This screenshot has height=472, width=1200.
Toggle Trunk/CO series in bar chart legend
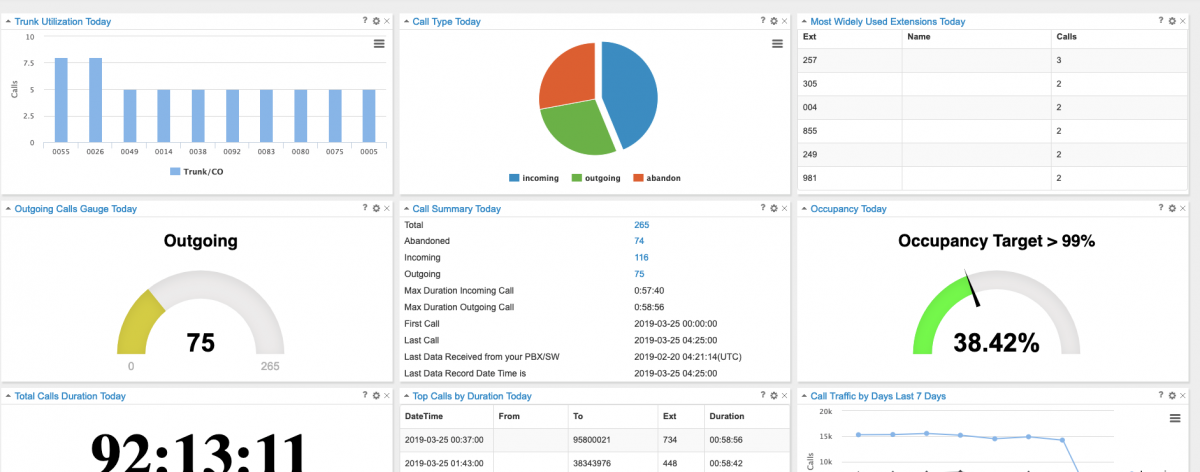(x=196, y=171)
